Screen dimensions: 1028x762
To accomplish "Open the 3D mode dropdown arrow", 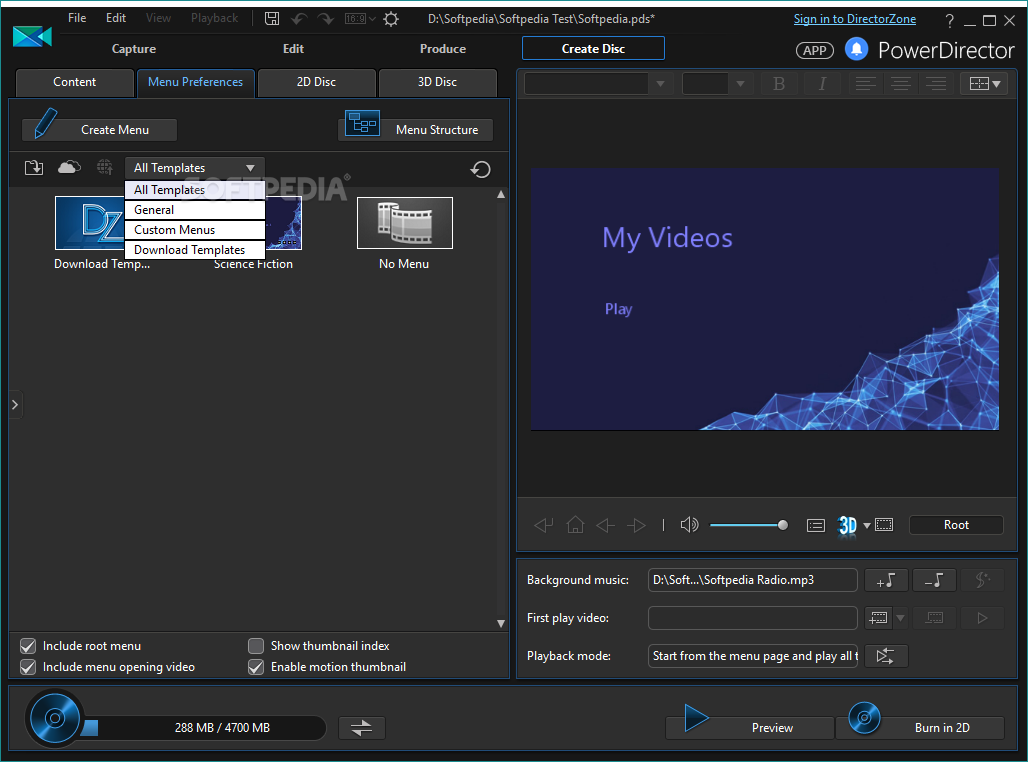I will click(x=866, y=525).
